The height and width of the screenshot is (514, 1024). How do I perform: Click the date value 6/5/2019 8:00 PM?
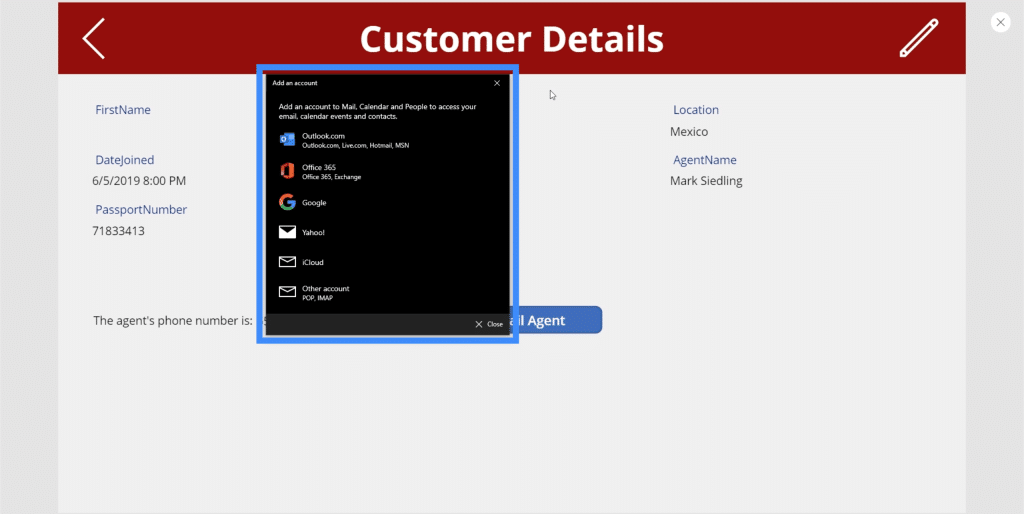pos(139,181)
